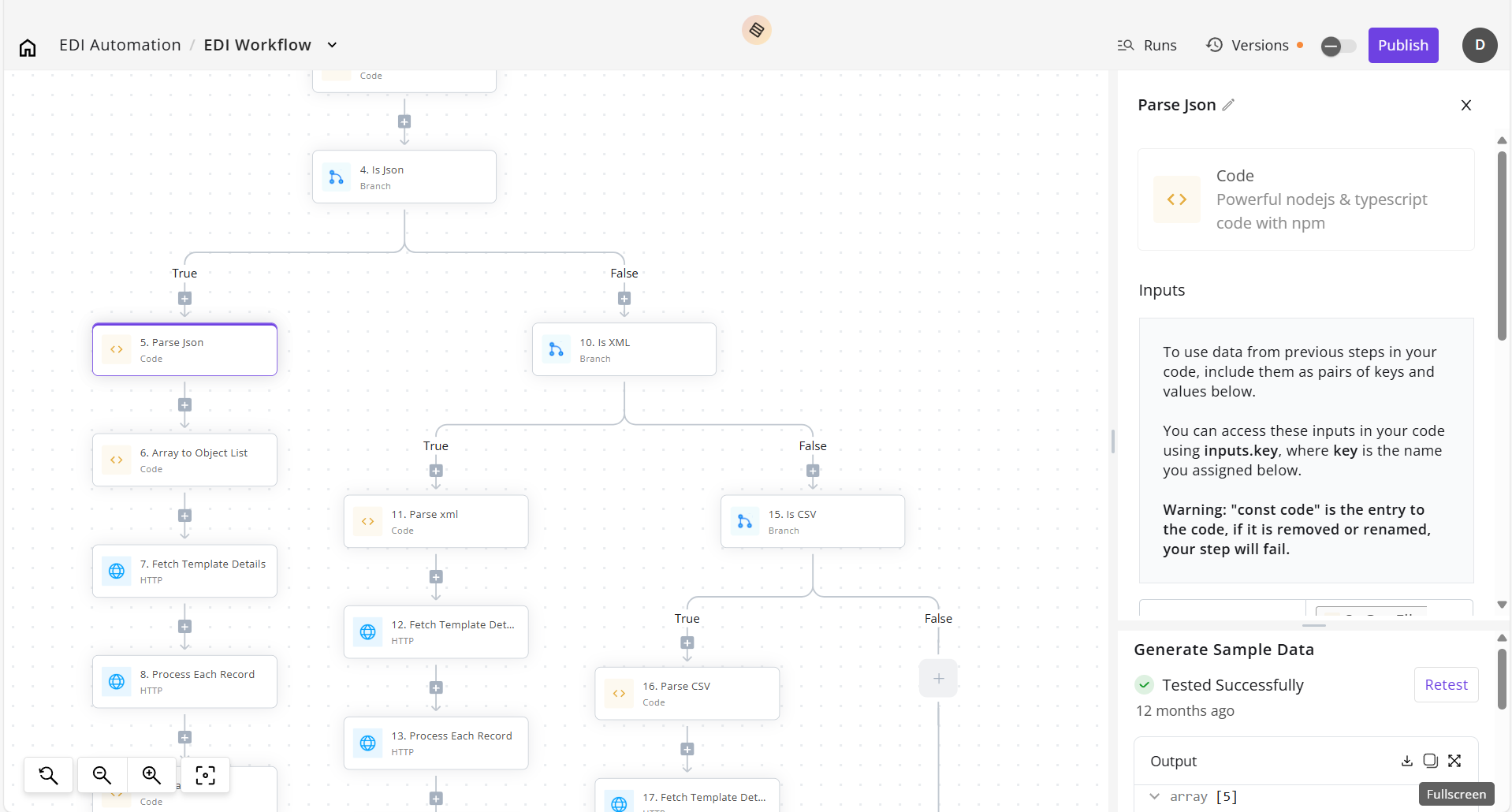This screenshot has height=812, width=1512.
Task: Open step 8. Process Each Record
Action: click(x=184, y=681)
